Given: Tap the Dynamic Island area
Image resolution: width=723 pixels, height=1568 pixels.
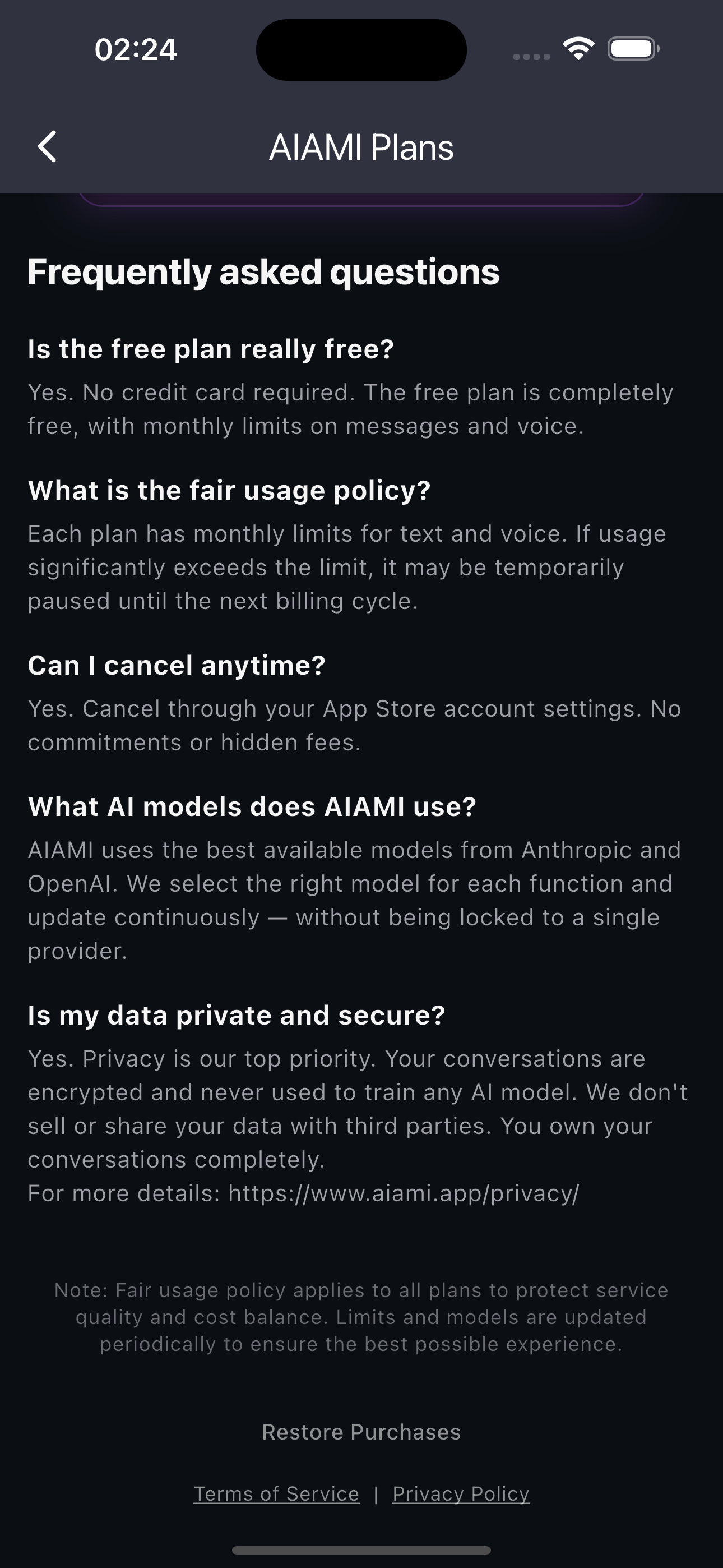Looking at the screenshot, I should (x=361, y=49).
